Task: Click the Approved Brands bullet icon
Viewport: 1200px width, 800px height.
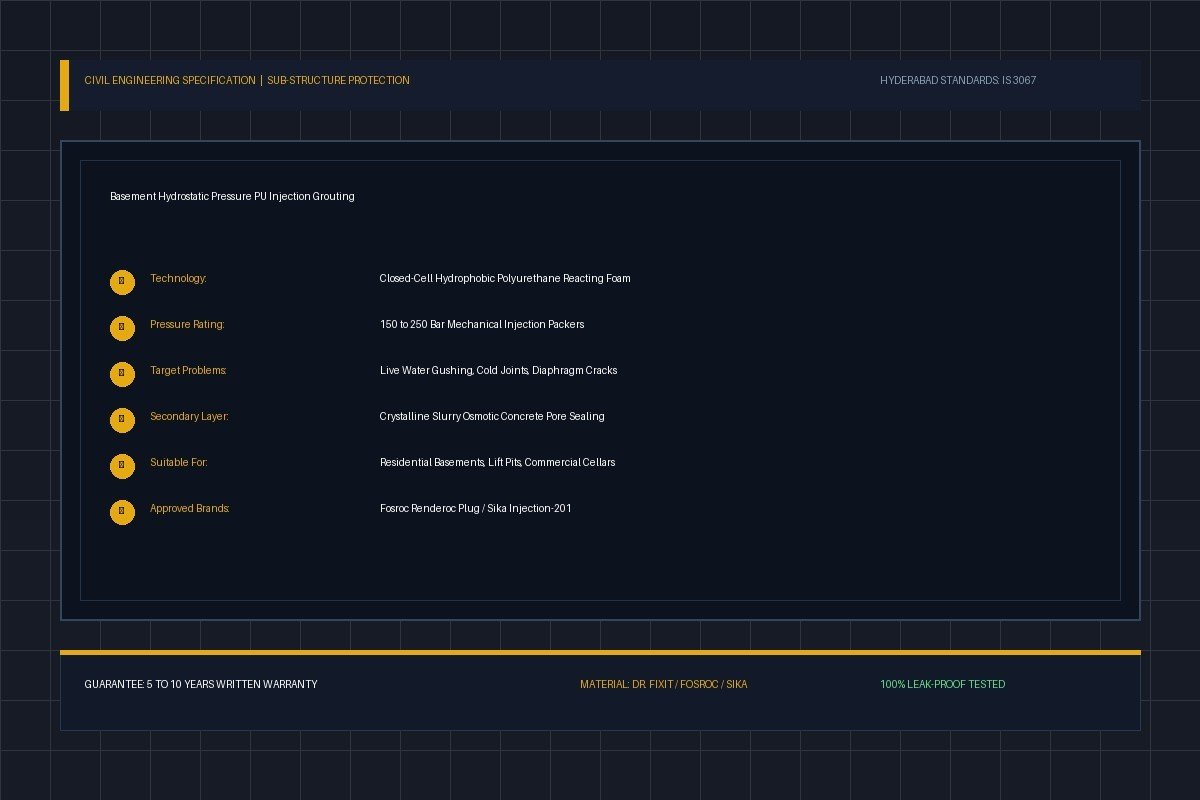Action: tap(122, 512)
